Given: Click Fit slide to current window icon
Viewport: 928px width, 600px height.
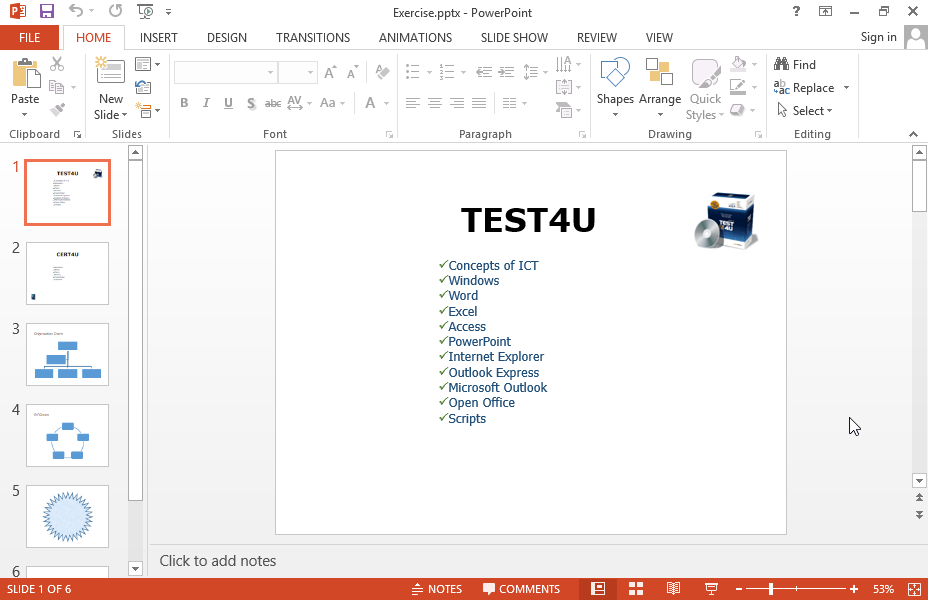Looking at the screenshot, I should click(x=914, y=589).
